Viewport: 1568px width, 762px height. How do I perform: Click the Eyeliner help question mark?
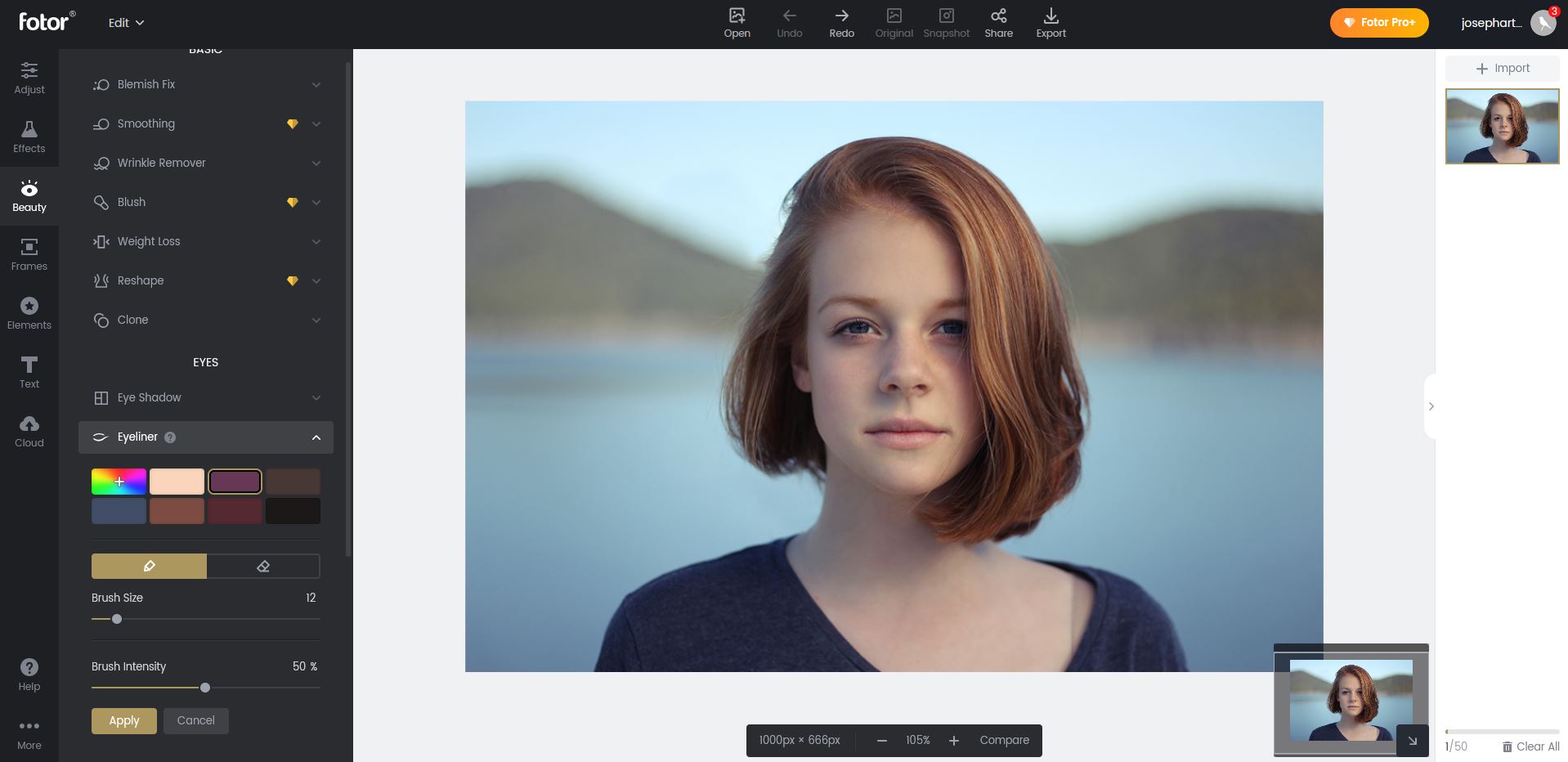click(x=170, y=437)
